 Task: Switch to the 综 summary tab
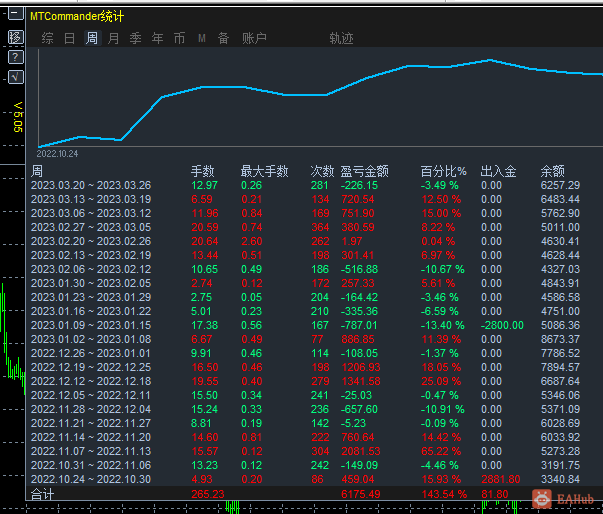[47, 38]
